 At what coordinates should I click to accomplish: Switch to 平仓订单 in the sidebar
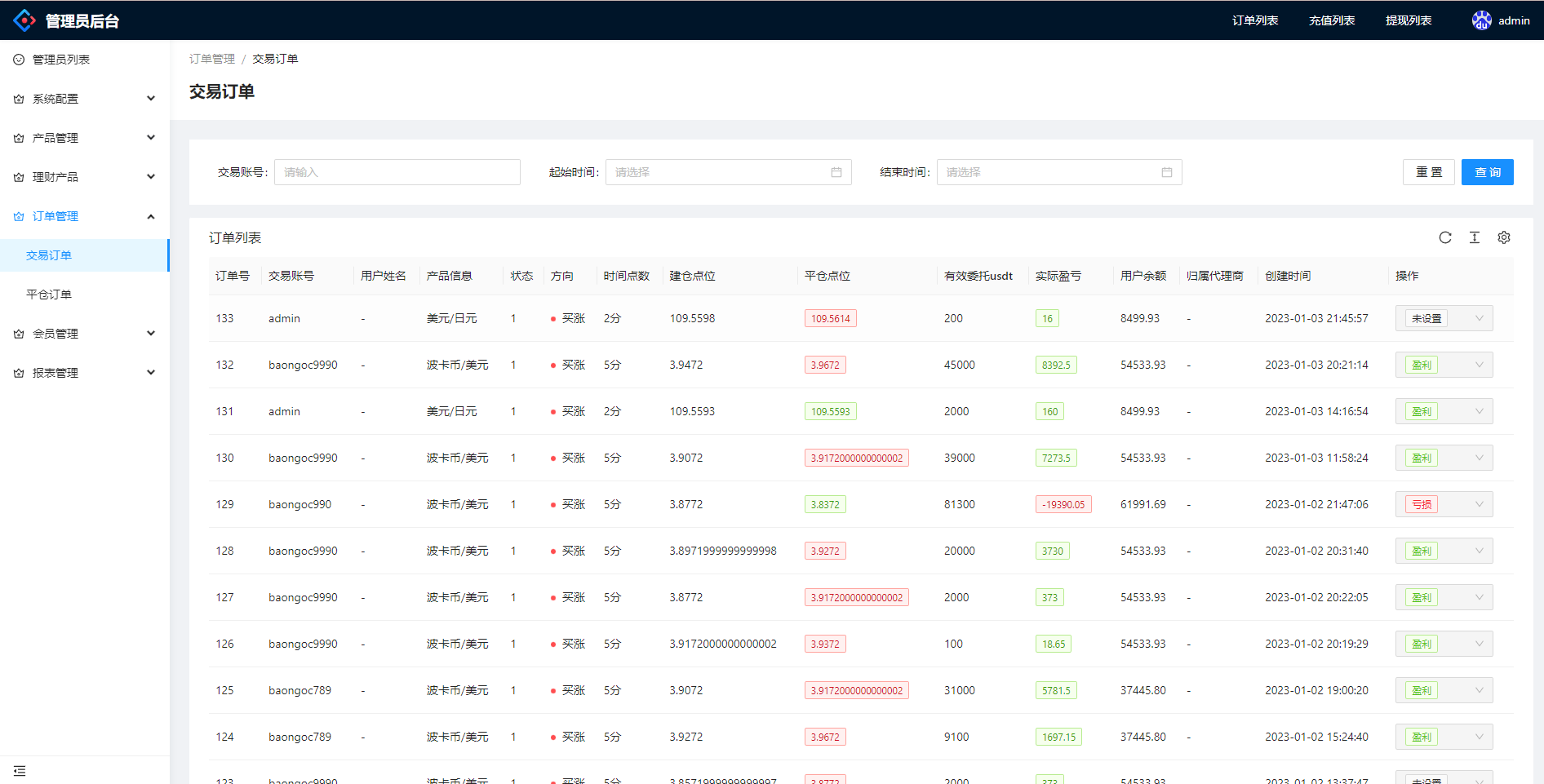(x=48, y=294)
